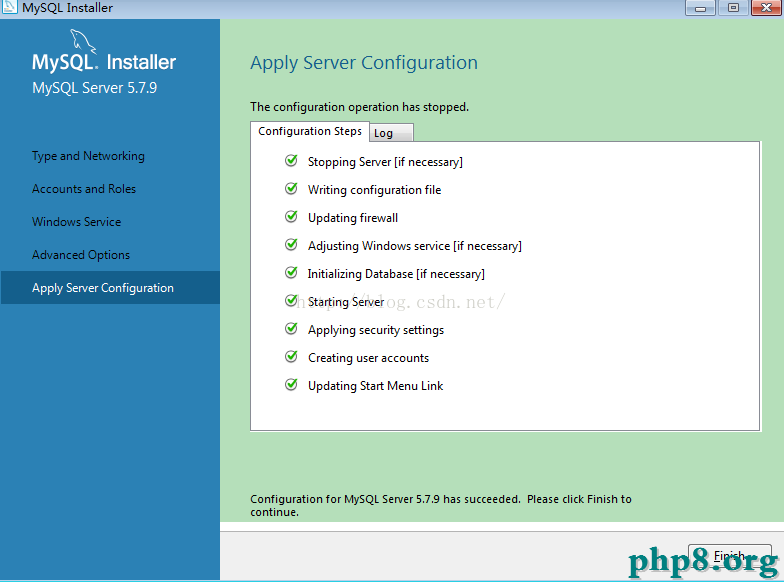The width and height of the screenshot is (784, 582).
Task: Click the check icon beside Initializing Database
Action: (291, 273)
